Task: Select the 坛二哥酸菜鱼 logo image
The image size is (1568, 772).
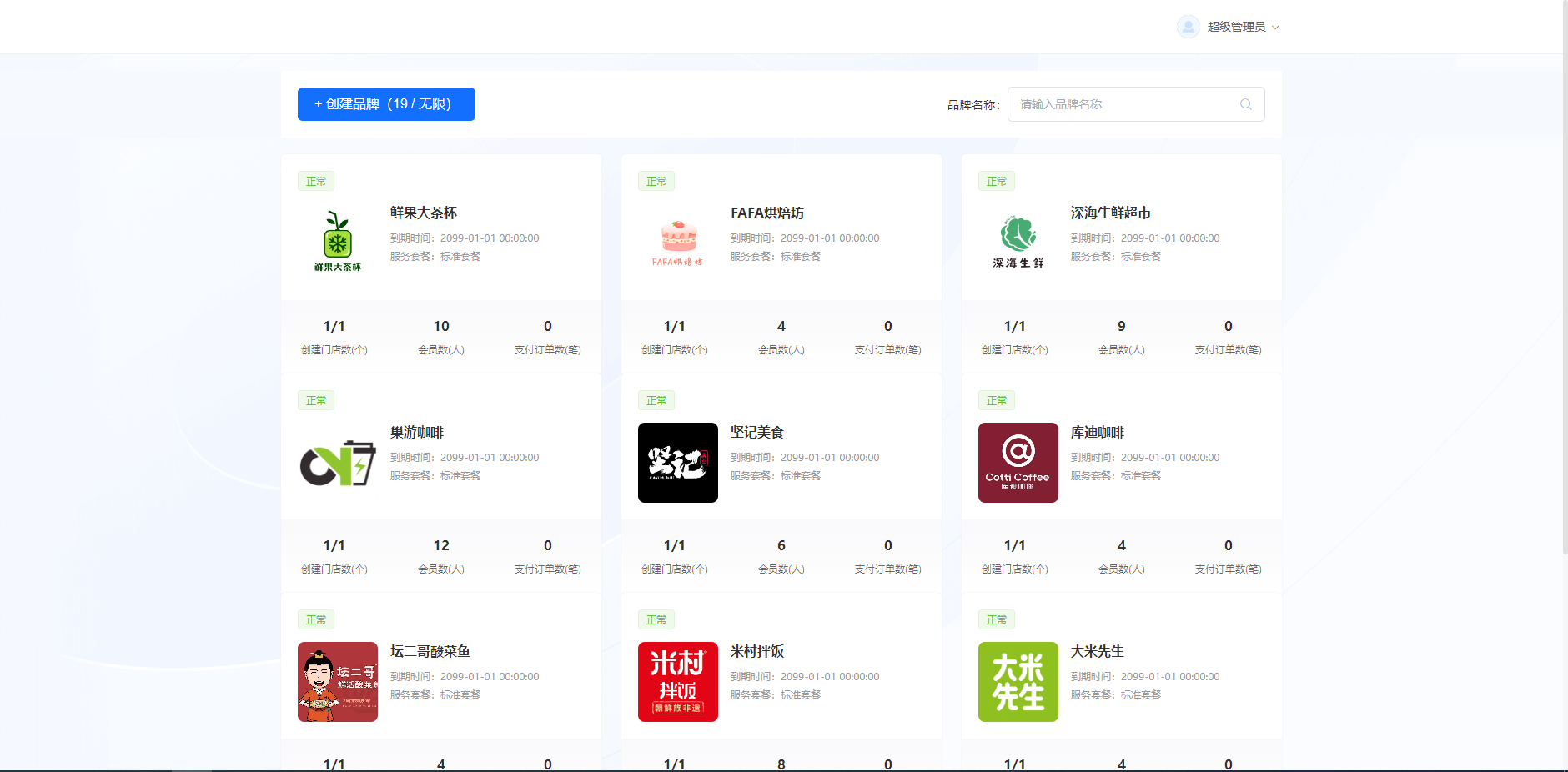Action: (x=338, y=682)
